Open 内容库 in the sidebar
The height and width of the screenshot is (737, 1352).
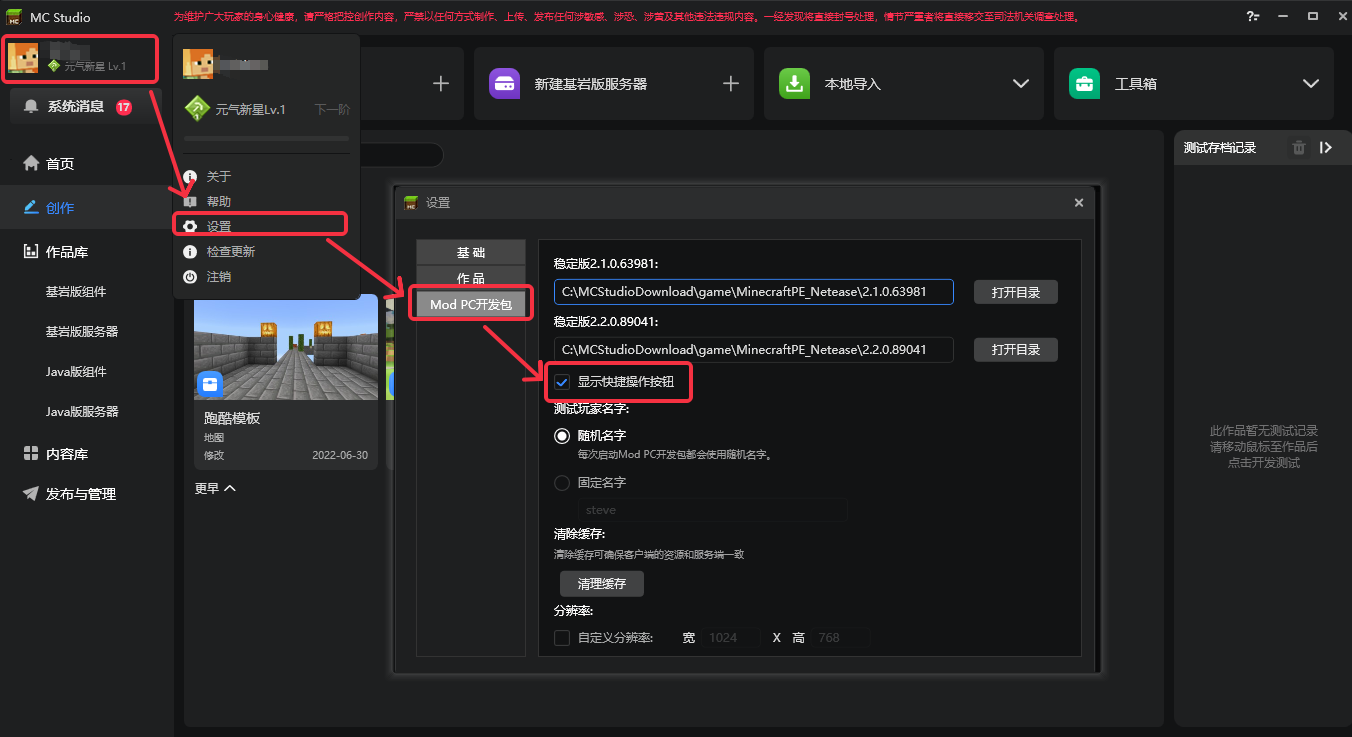(67, 454)
